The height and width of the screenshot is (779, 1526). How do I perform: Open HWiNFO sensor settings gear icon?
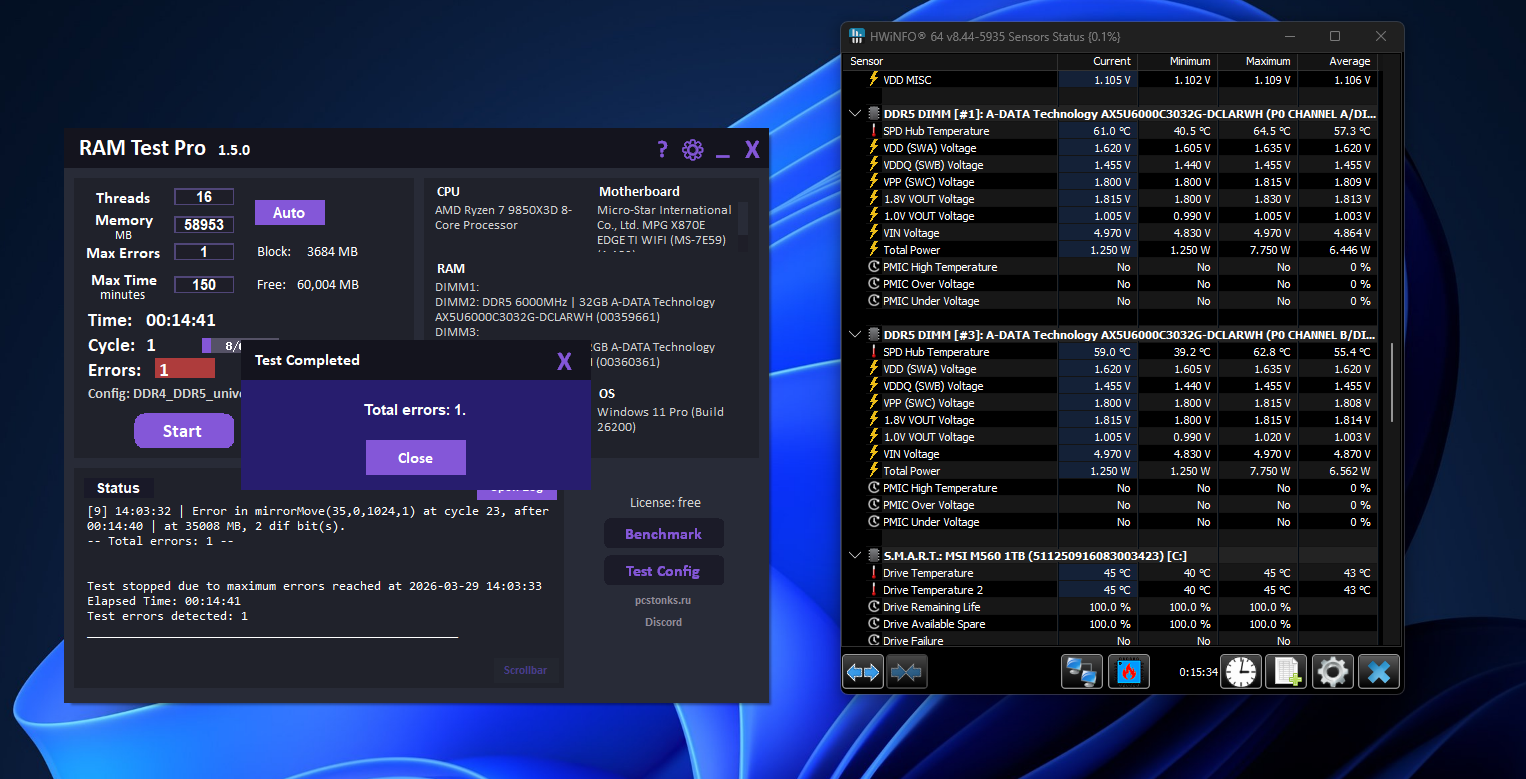pyautogui.click(x=1332, y=672)
